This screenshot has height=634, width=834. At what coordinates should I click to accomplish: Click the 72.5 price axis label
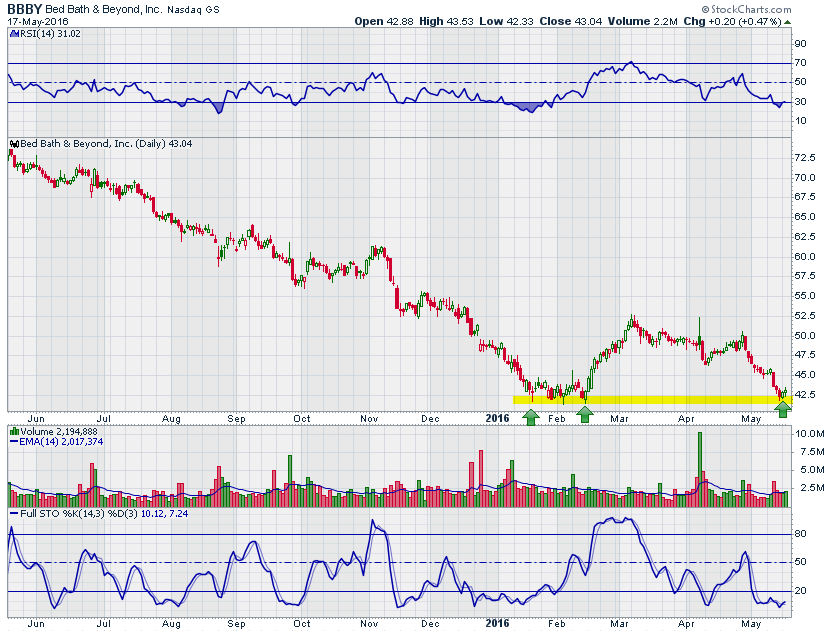pyautogui.click(x=805, y=158)
